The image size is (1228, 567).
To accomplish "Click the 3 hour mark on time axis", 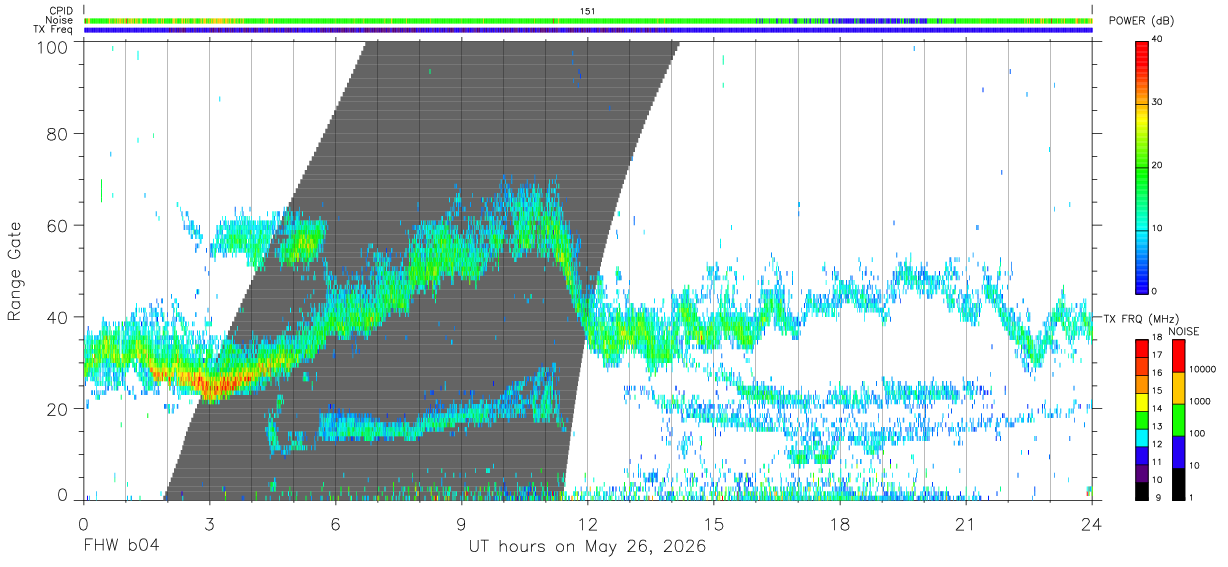I will (x=209, y=523).
